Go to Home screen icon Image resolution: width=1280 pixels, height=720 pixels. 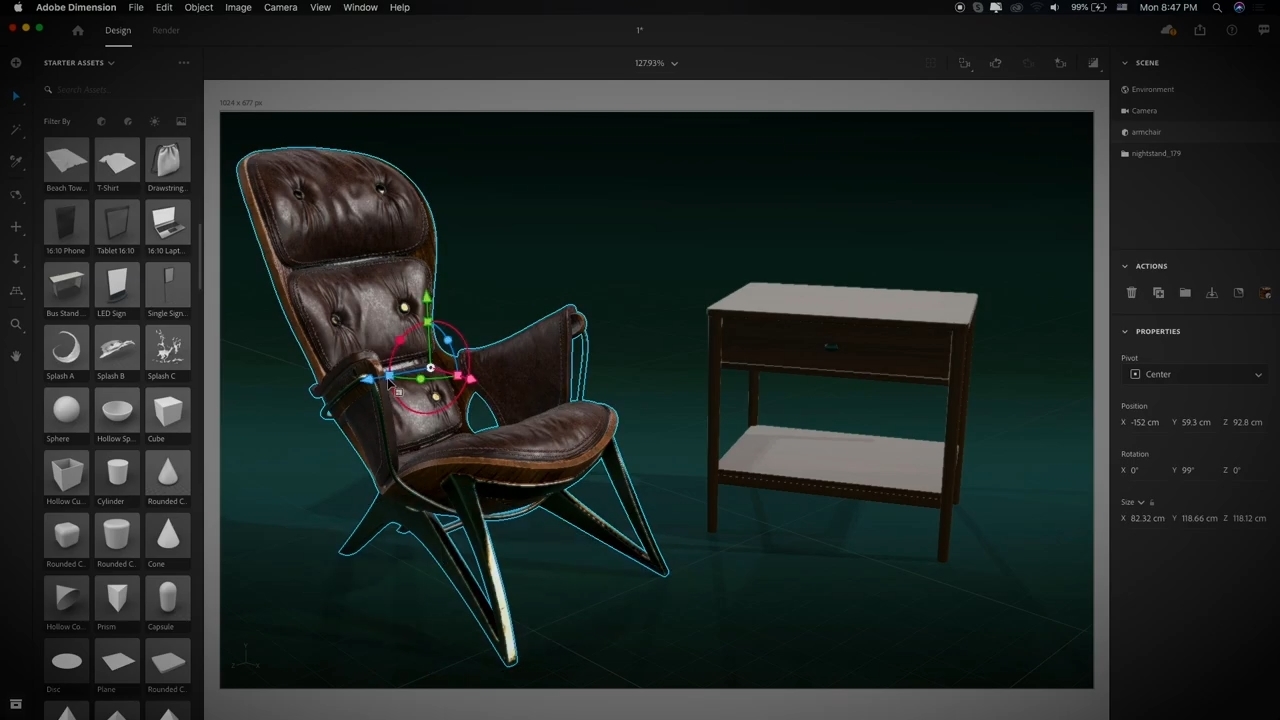(x=78, y=30)
